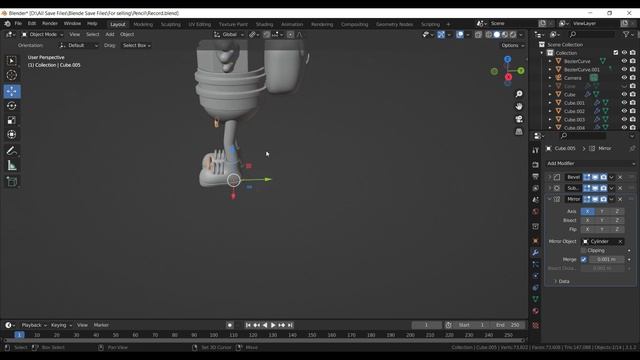Open the Orientation Default dropdown
The height and width of the screenshot is (360, 640).
tap(78, 46)
